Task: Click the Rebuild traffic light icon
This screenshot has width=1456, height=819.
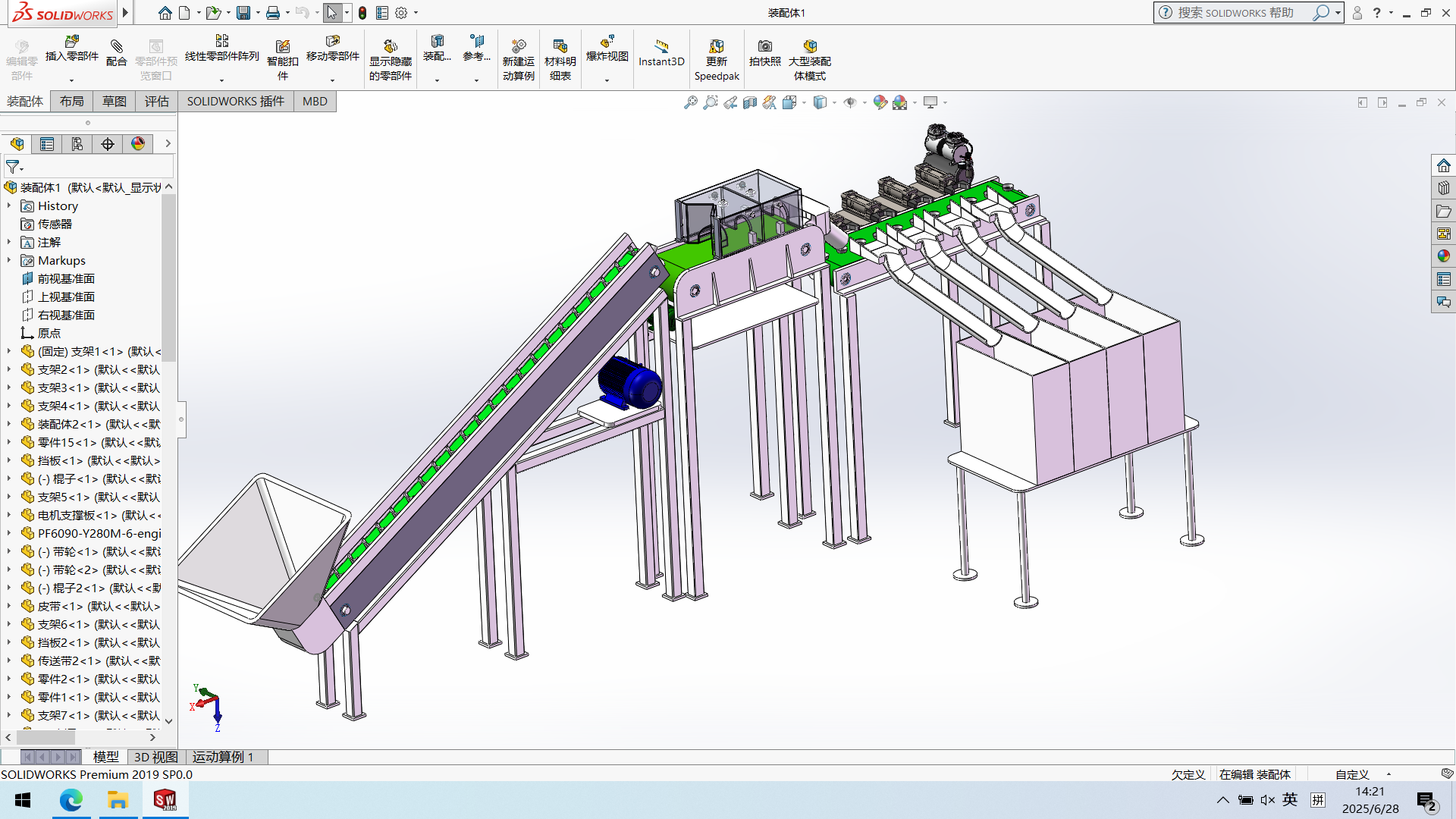Action: 362,13
